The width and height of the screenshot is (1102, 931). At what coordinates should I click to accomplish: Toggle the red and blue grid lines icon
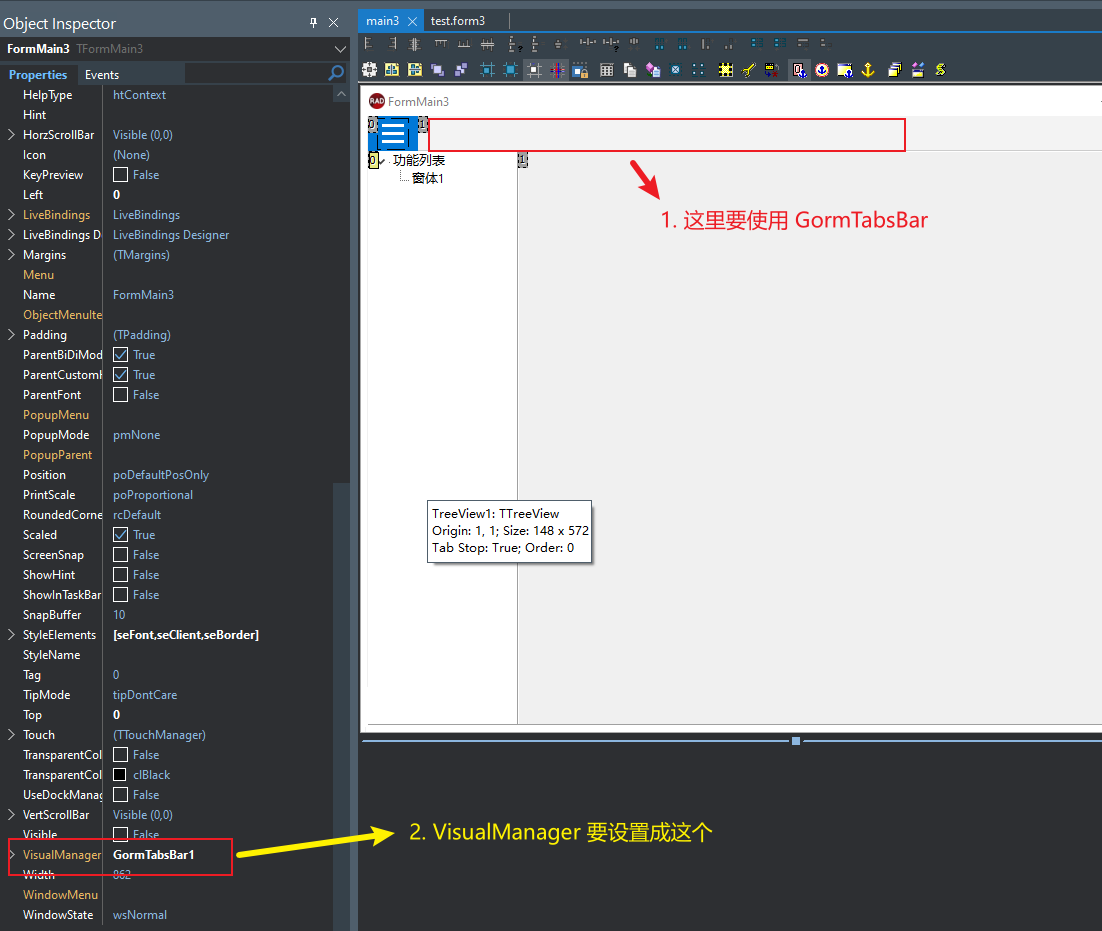coord(557,70)
